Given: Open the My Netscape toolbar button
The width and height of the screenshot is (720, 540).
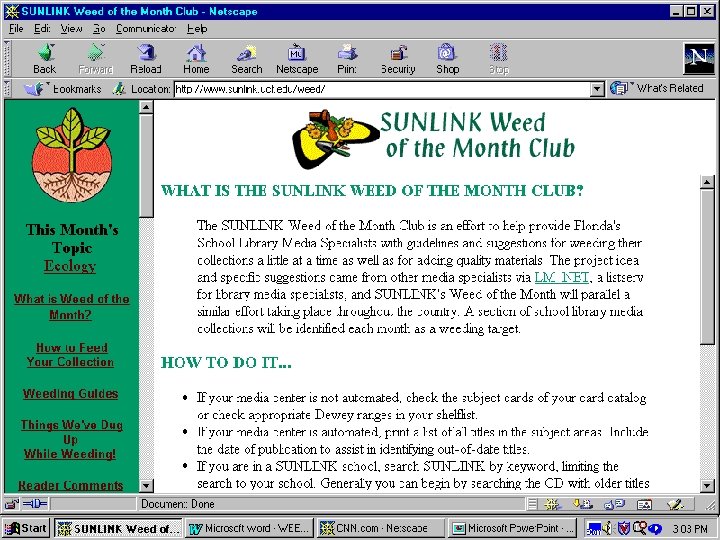Looking at the screenshot, I should (297, 59).
